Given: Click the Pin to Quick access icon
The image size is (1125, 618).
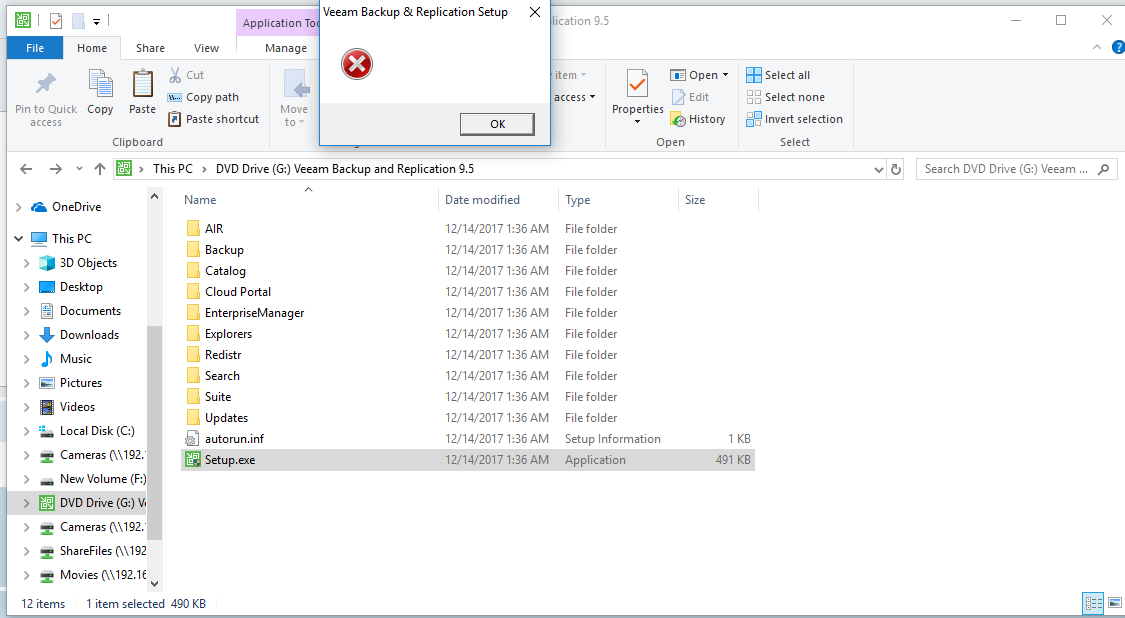Looking at the screenshot, I should (46, 85).
